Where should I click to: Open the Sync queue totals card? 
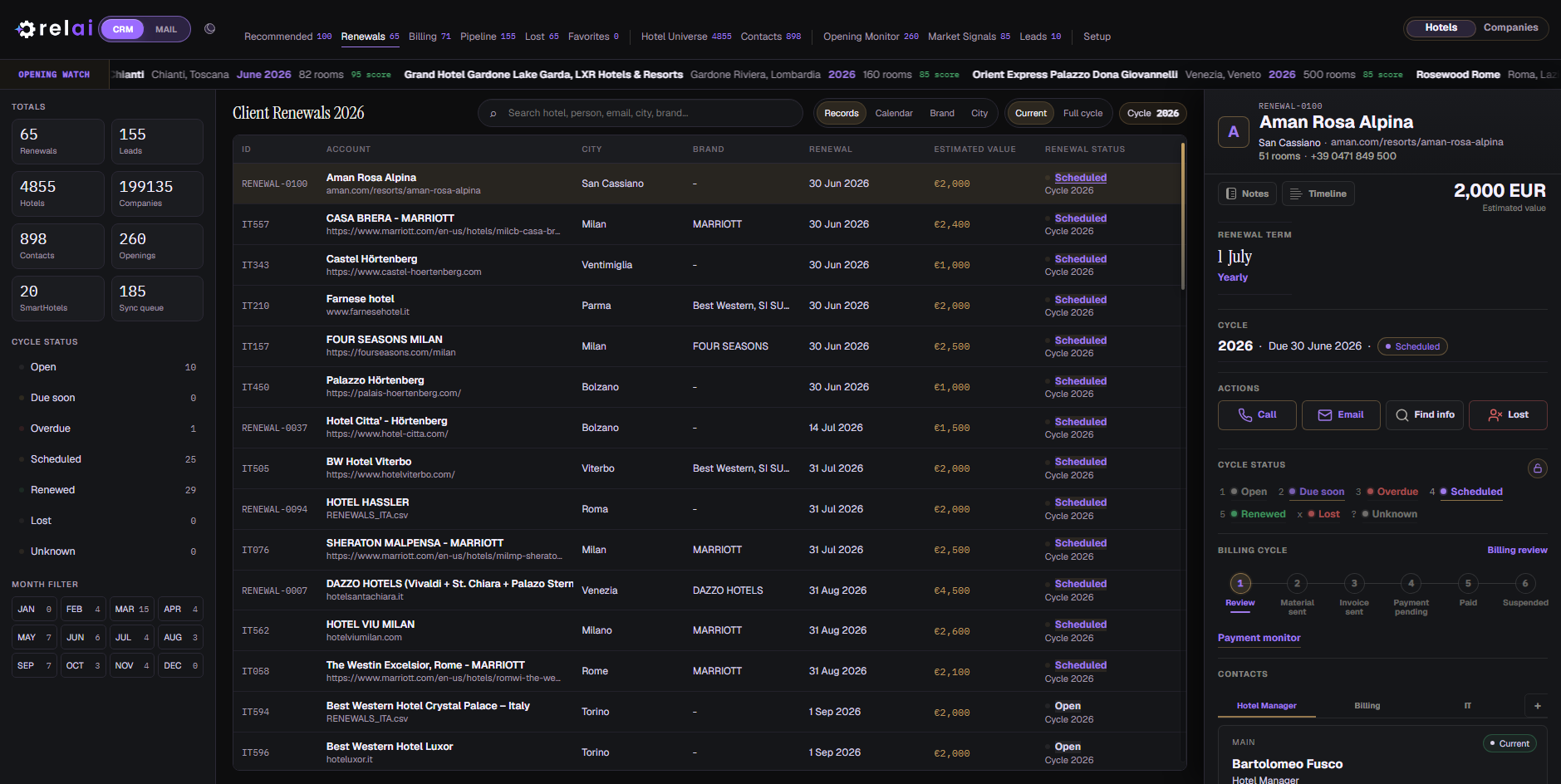pyautogui.click(x=157, y=298)
